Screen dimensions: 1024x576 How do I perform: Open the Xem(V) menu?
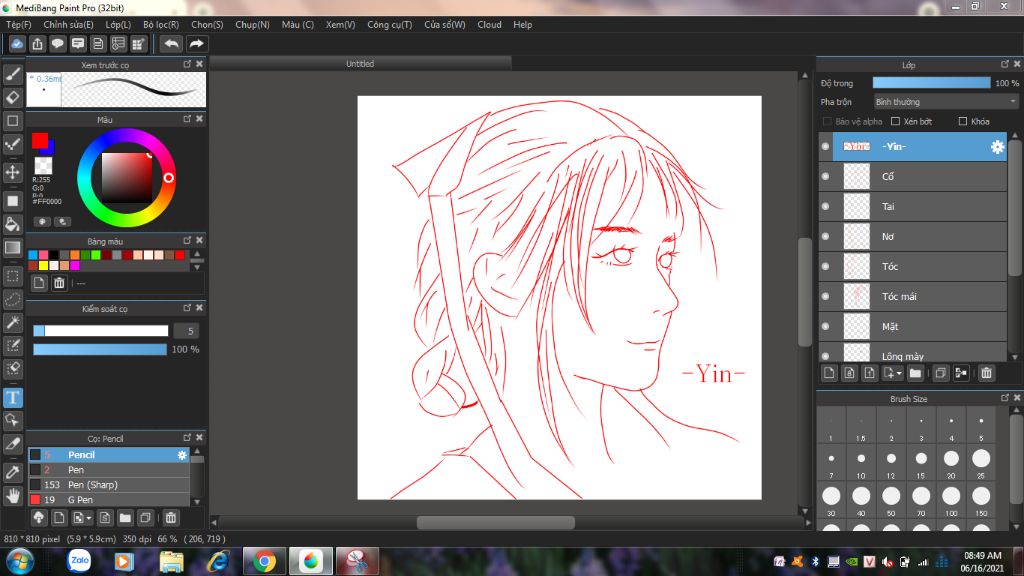point(340,25)
